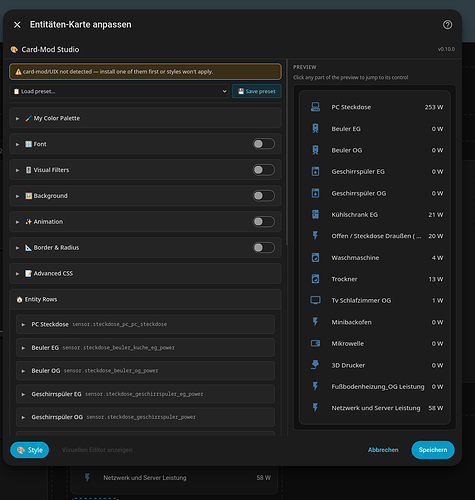Viewport: 475px width, 500px height.
Task: Click Abbrechen to cancel
Action: 383,450
